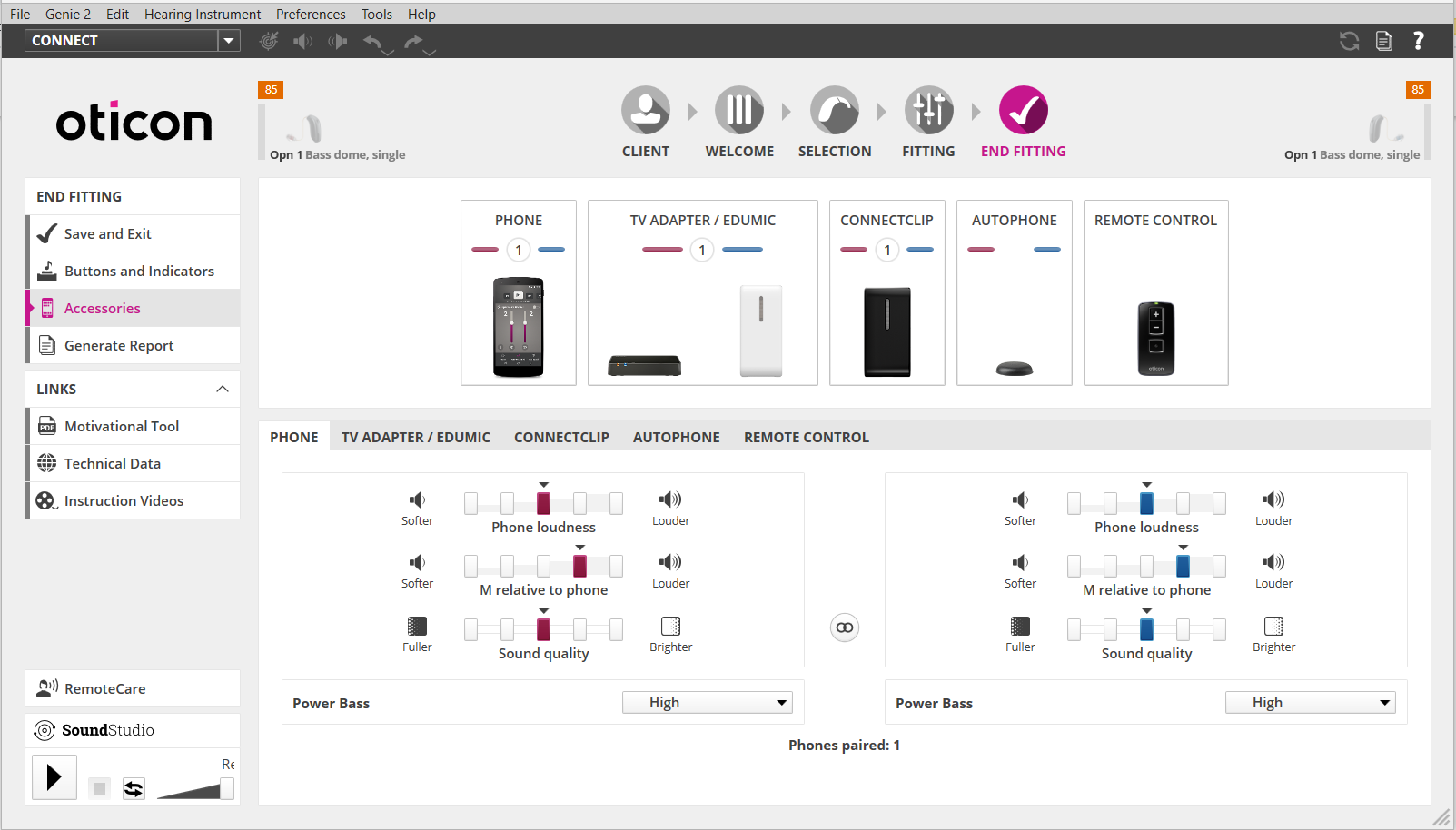This screenshot has width=1456, height=830.
Task: Toggle blue right-ear indicator under AUTOPHONE
Action: coord(1047,249)
